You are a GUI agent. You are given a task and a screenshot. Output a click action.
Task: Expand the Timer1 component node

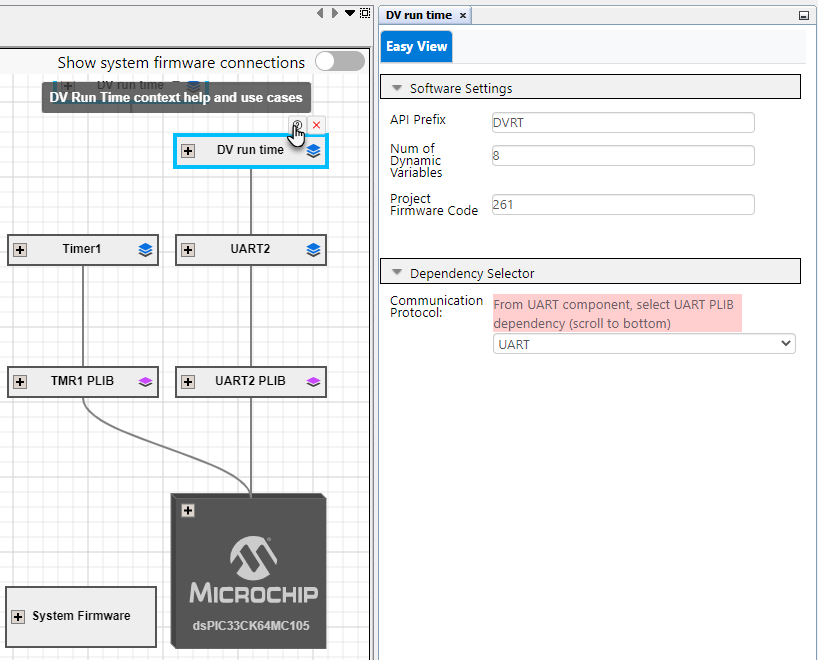[20, 250]
